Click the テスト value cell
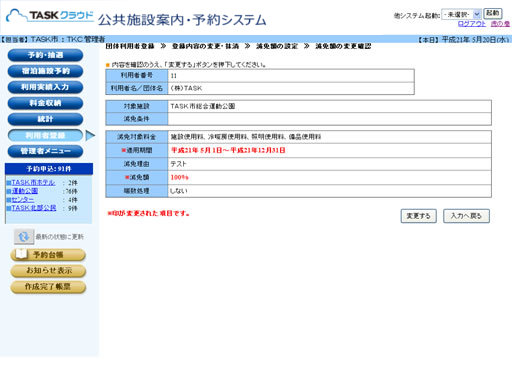Screen dimensions: 512x384 point(329,164)
